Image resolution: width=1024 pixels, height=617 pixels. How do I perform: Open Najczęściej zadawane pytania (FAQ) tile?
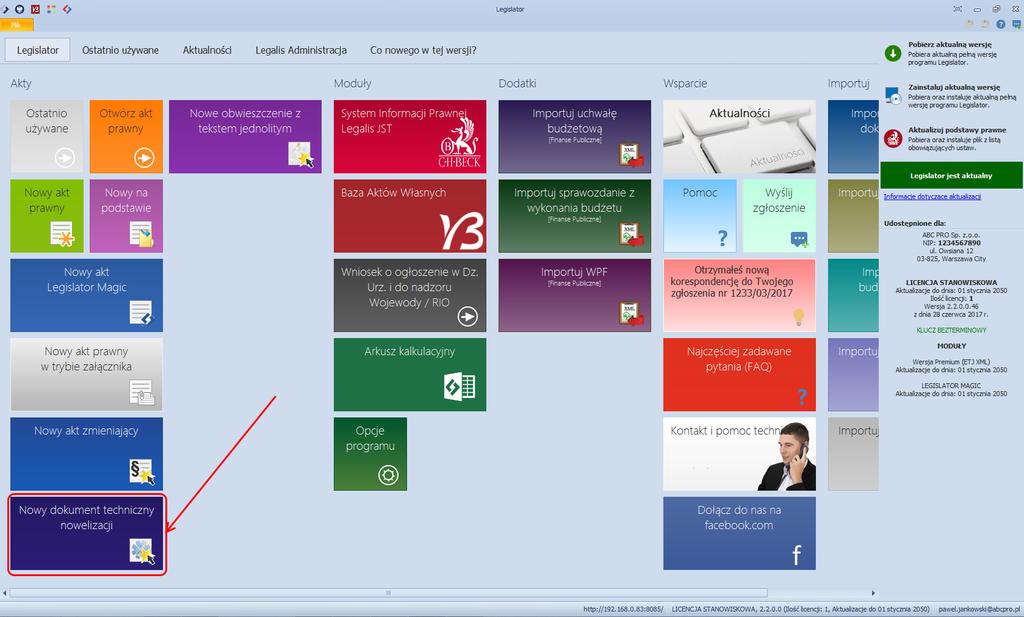[x=739, y=375]
